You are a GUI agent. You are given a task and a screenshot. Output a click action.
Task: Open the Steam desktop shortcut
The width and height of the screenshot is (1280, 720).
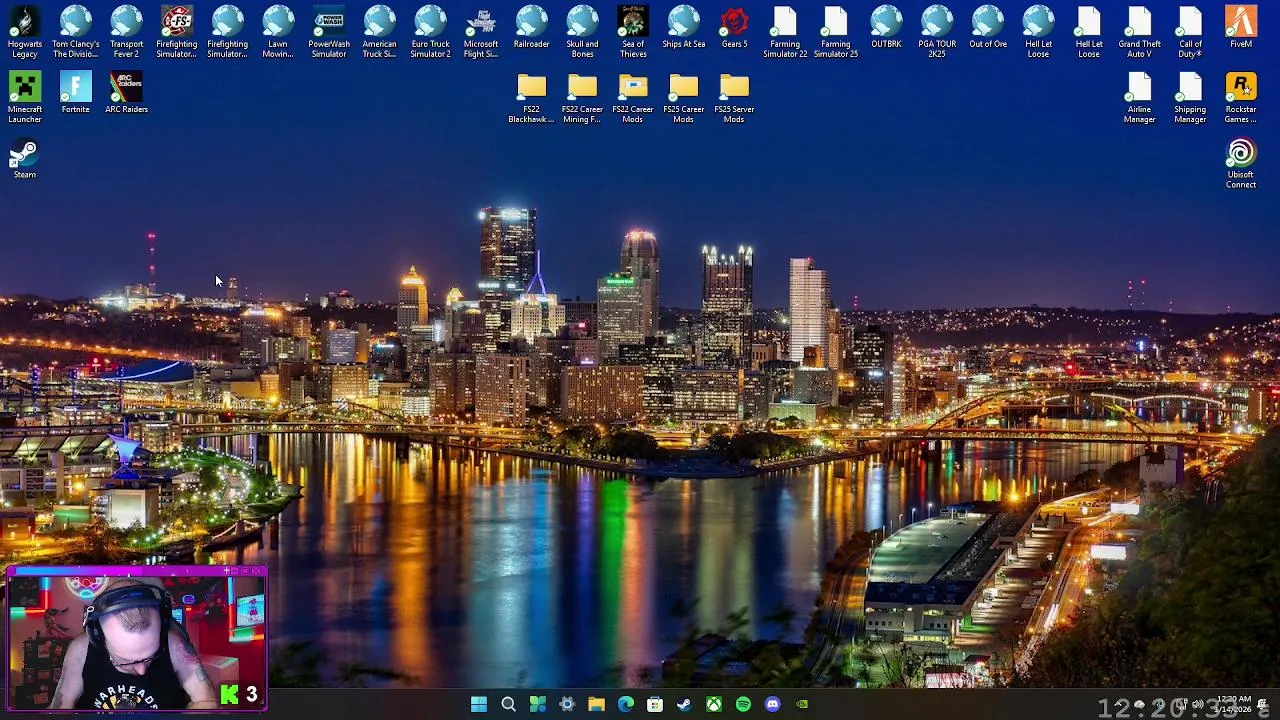tap(25, 159)
